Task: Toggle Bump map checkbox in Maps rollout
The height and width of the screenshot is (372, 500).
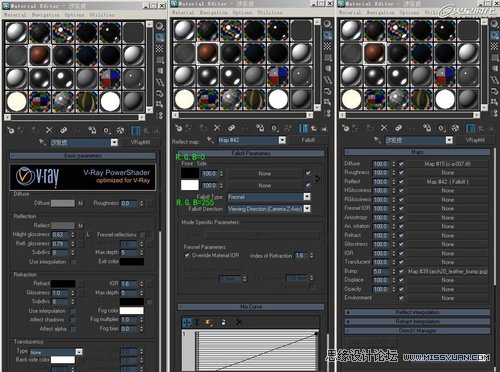Action: [x=401, y=271]
